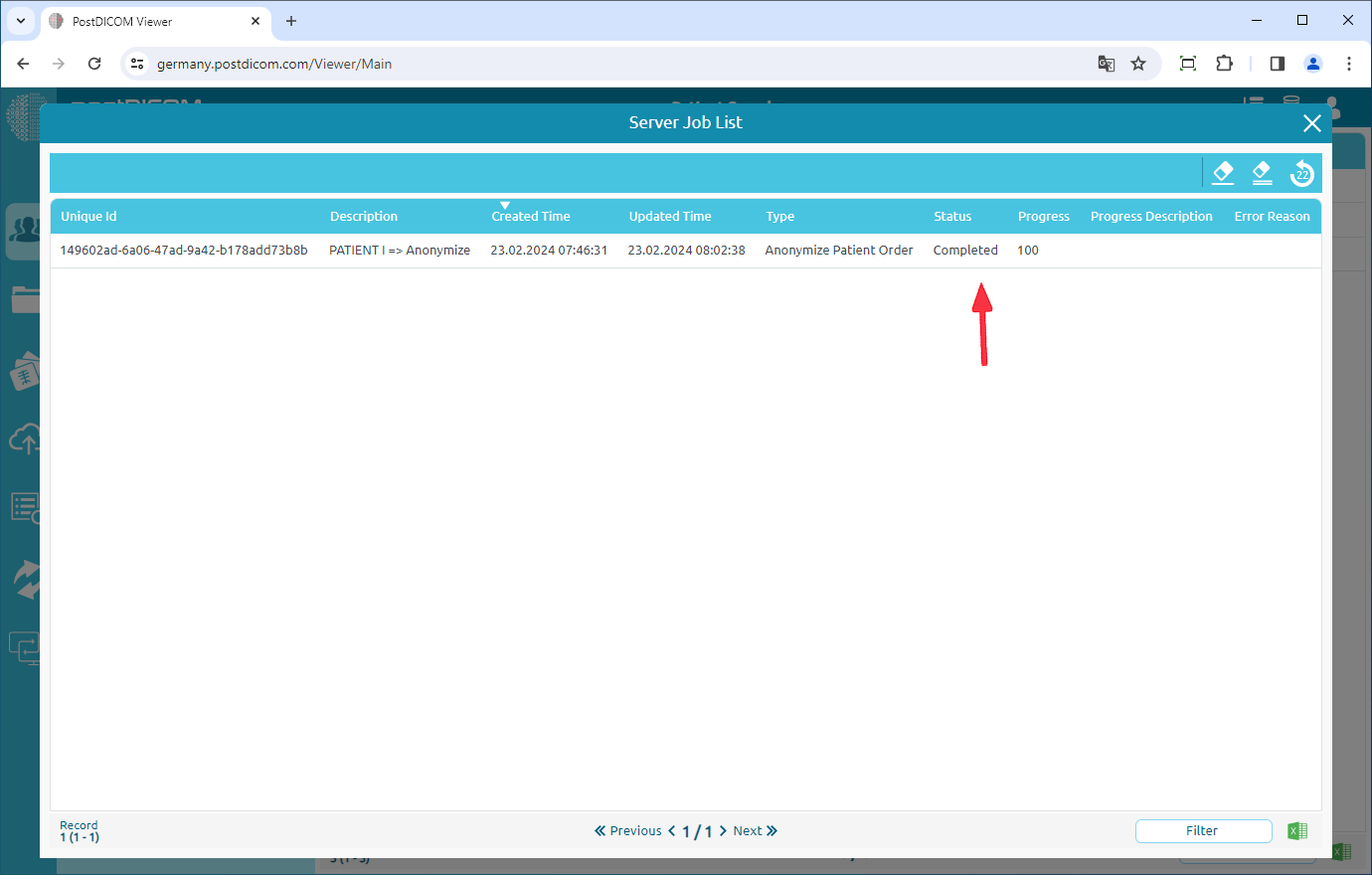1372x875 pixels.
Task: Click inside the Filter input field
Action: click(x=1202, y=830)
